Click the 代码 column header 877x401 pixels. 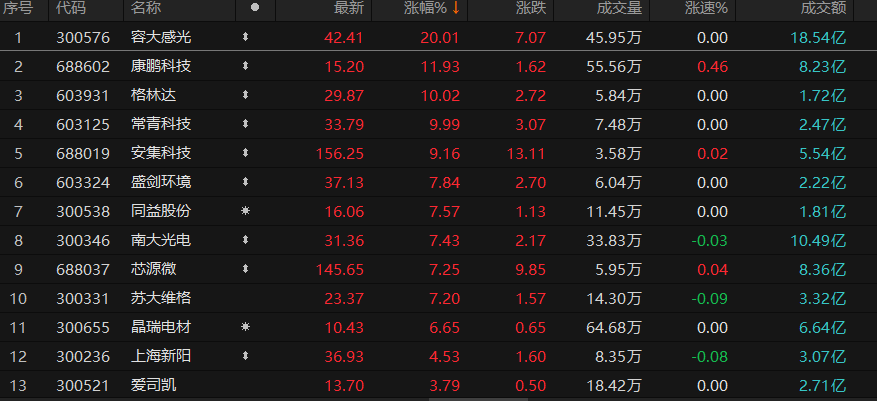click(x=71, y=9)
